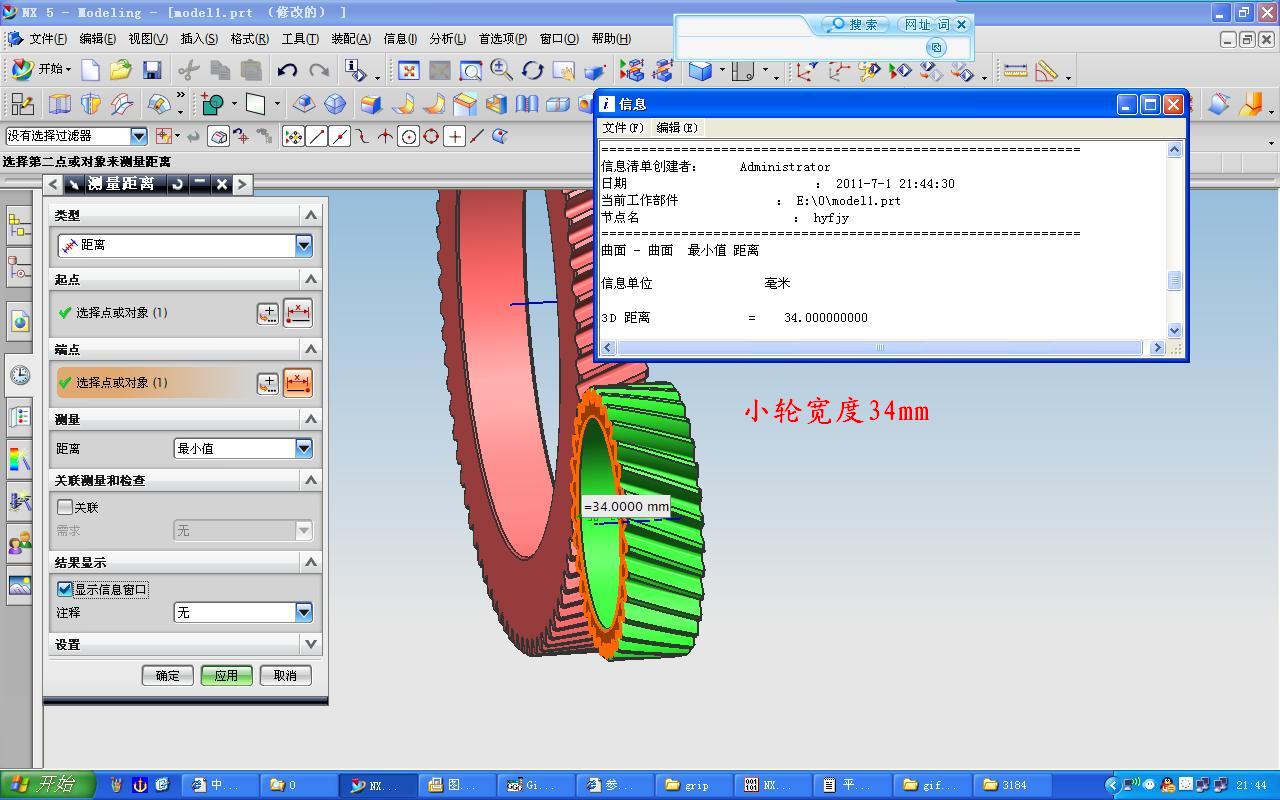
Task: Expand the 设置 section
Action: pyautogui.click(x=310, y=644)
